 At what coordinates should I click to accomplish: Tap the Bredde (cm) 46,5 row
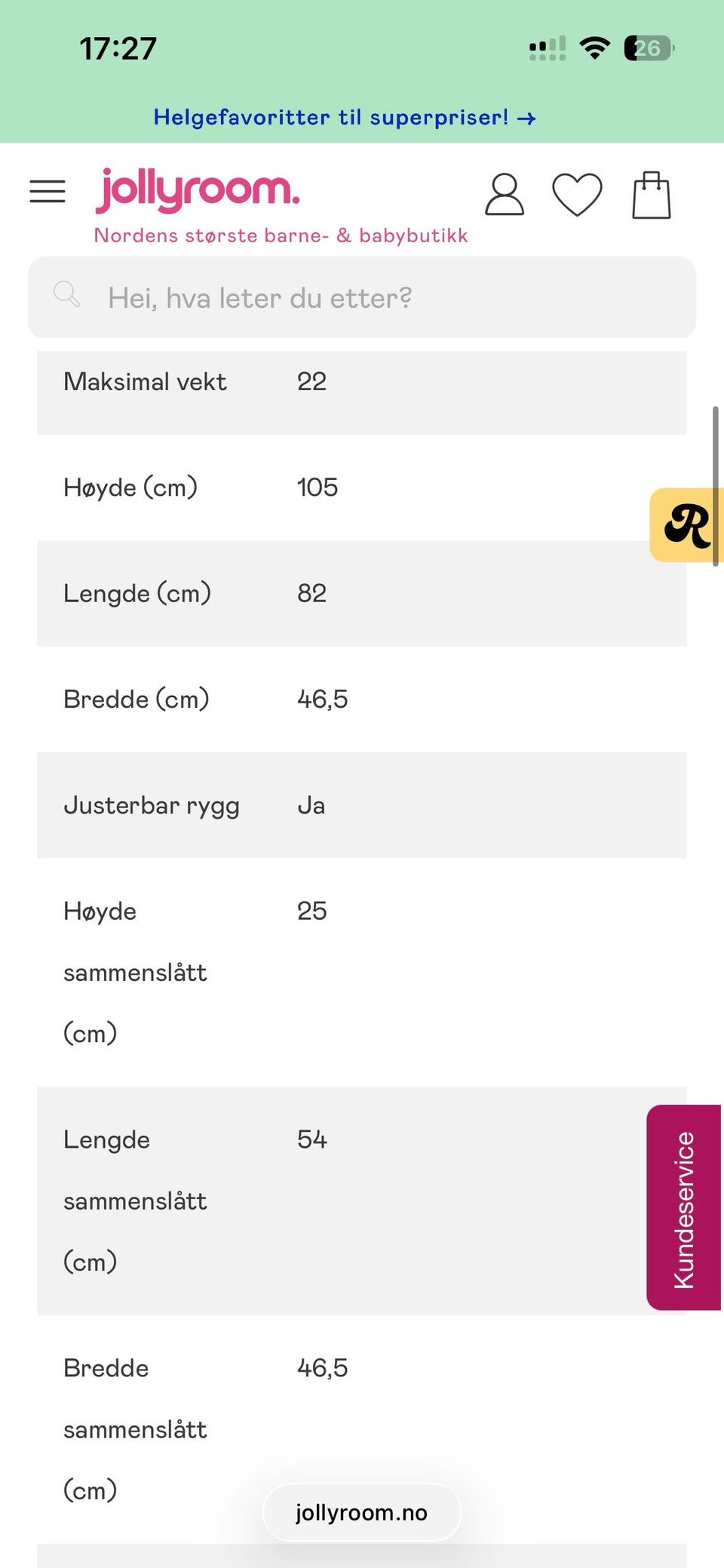pyautogui.click(x=362, y=699)
